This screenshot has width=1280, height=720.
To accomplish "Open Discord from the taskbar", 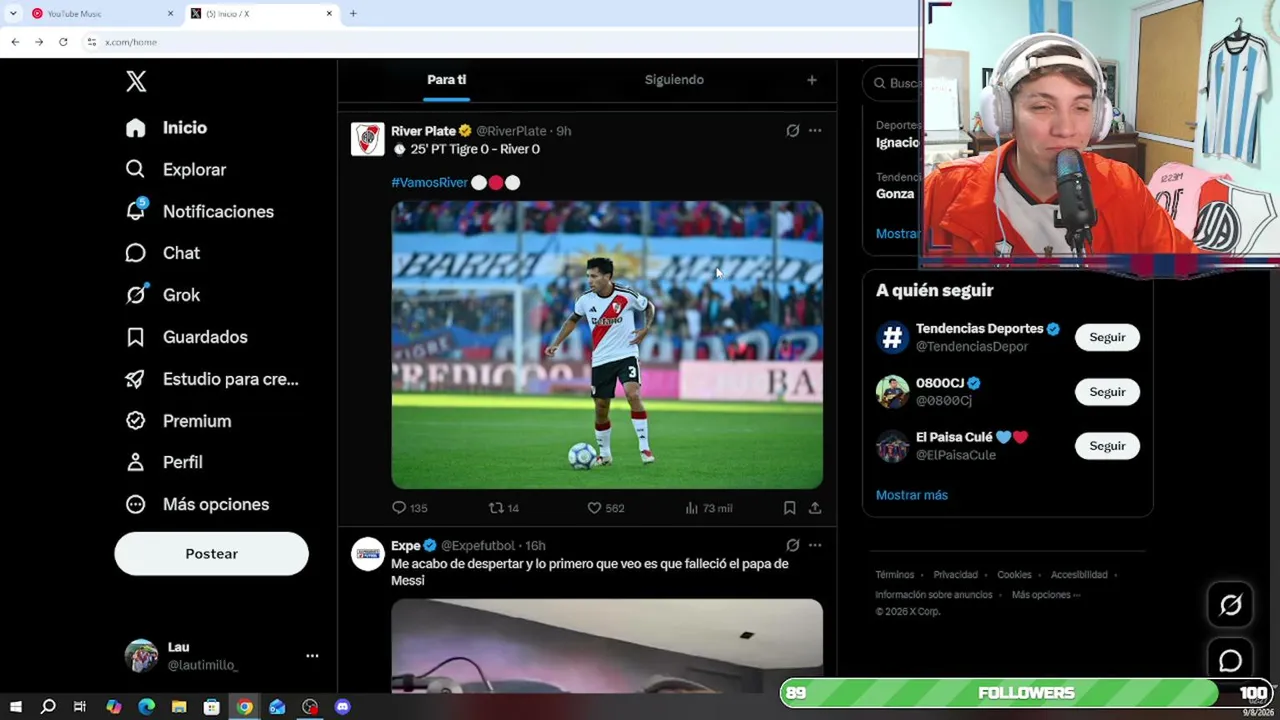I will click(343, 707).
